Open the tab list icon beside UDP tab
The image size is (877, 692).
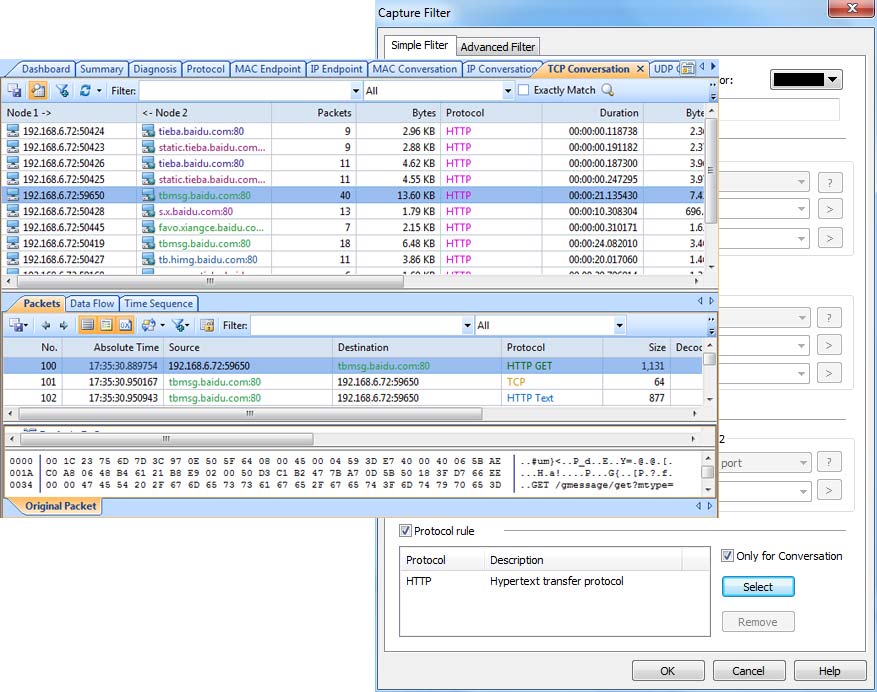[x=688, y=68]
